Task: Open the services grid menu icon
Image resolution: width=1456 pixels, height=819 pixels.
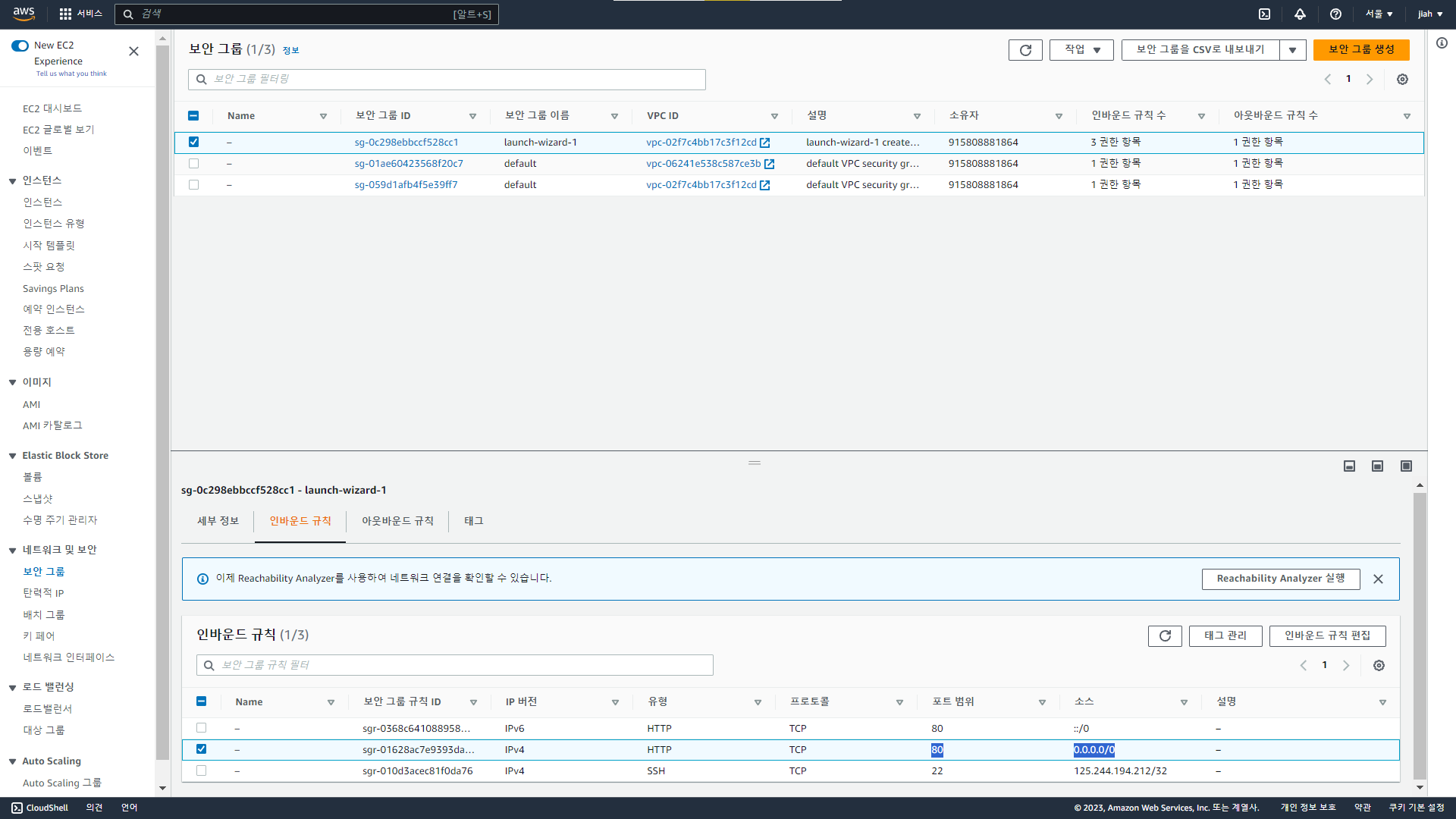Action: coord(65,14)
